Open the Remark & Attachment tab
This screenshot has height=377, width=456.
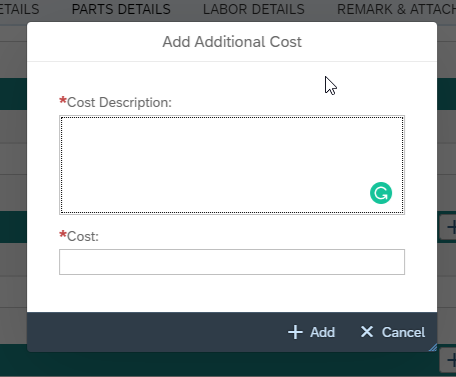[x=396, y=9]
